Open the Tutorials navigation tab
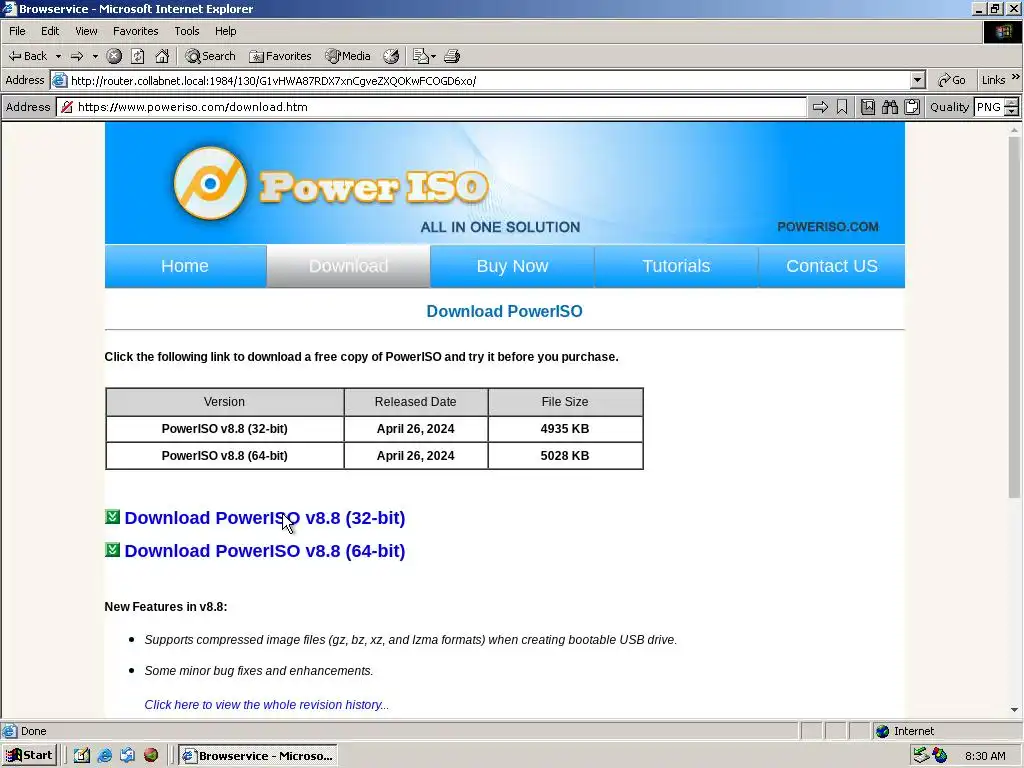1024x768 pixels. coord(676,266)
